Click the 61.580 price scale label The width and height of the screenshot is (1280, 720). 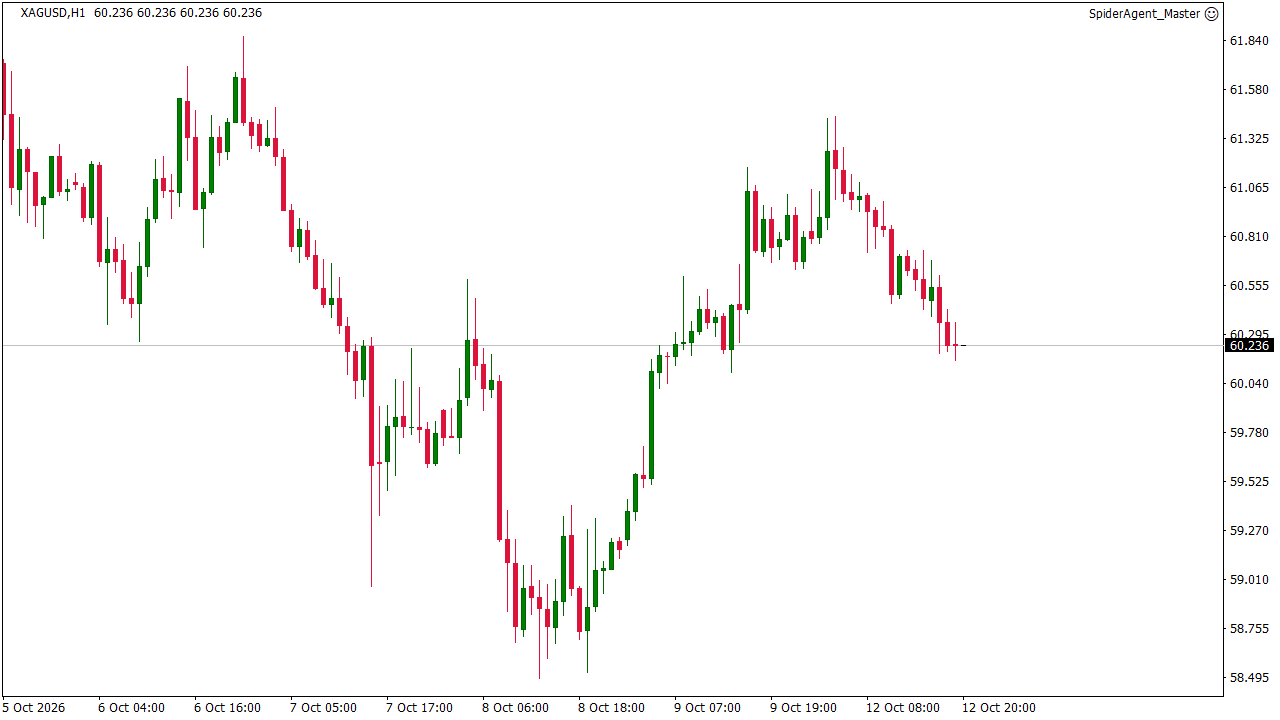pyautogui.click(x=1248, y=90)
